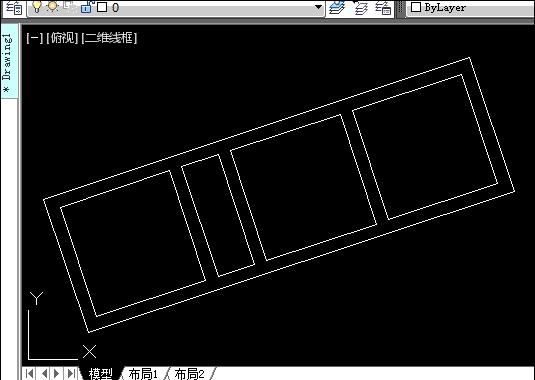
Task: Open the ByLayer color control dropdown
Action: (471, 8)
